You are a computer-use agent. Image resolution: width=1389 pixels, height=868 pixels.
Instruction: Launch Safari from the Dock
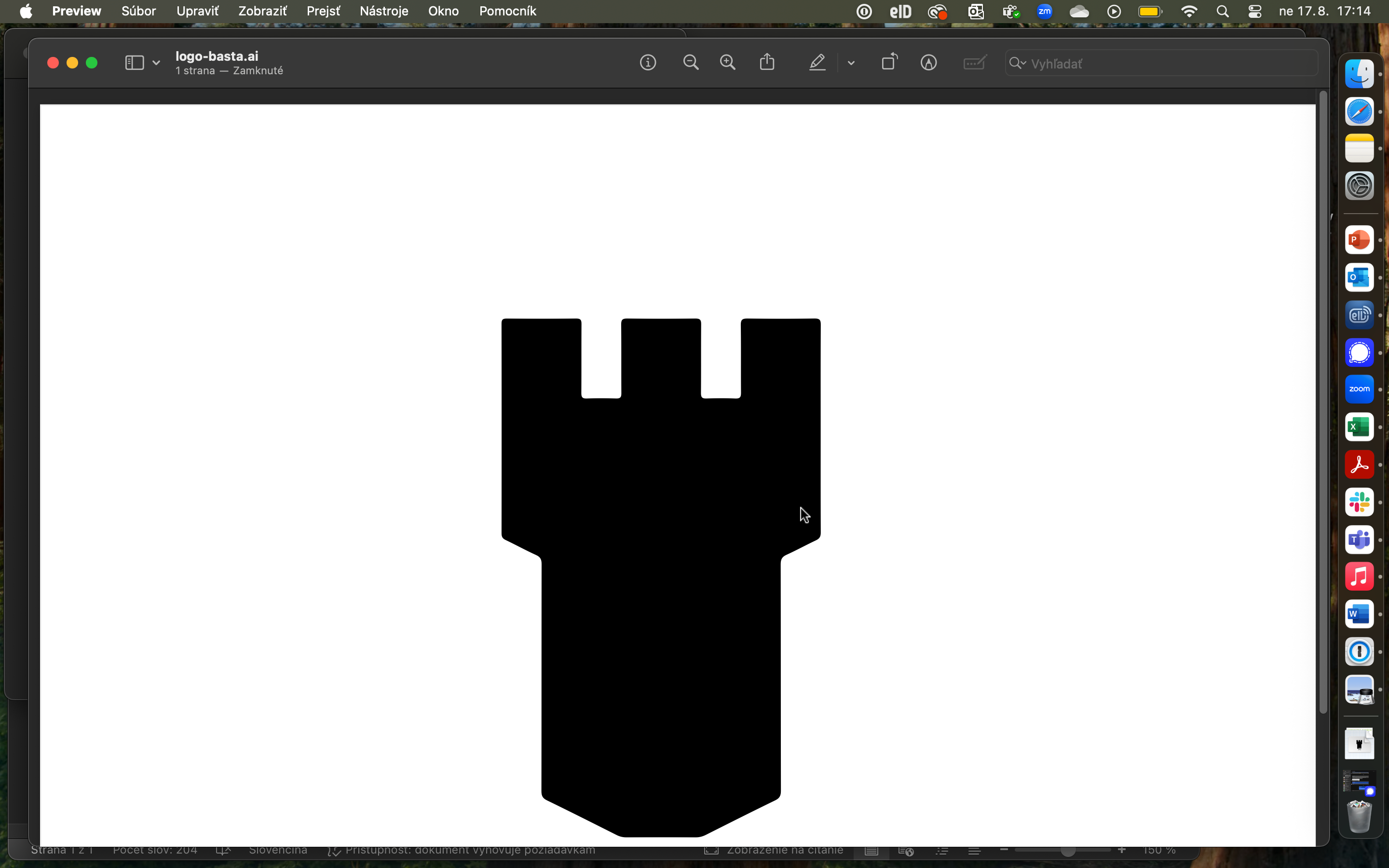click(x=1359, y=111)
